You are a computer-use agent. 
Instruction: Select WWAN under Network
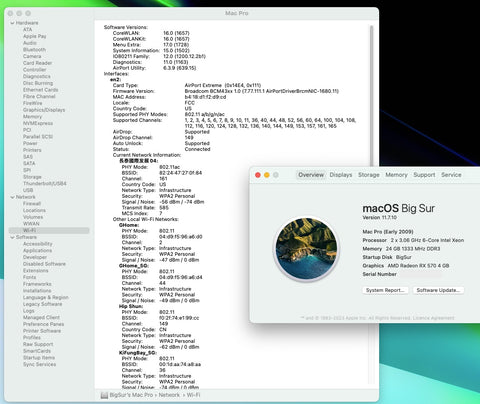pos(31,224)
